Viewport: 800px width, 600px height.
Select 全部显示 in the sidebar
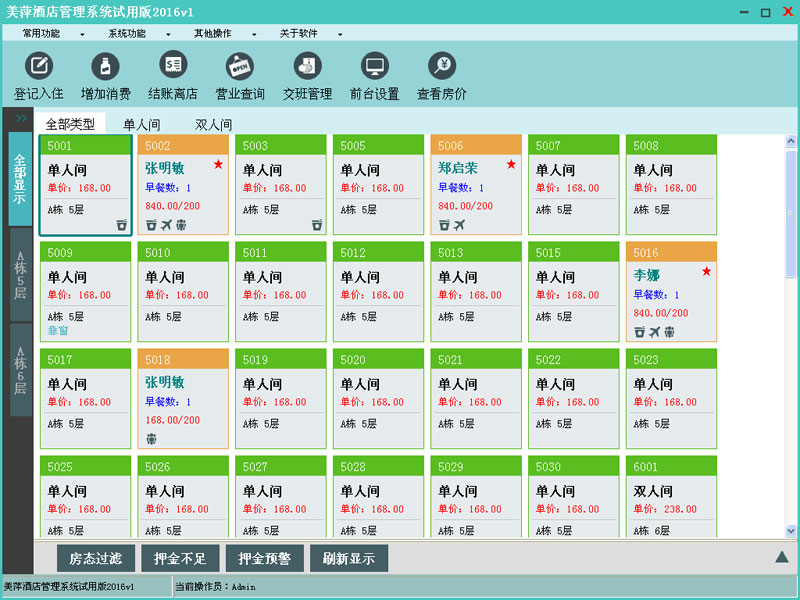(20, 179)
